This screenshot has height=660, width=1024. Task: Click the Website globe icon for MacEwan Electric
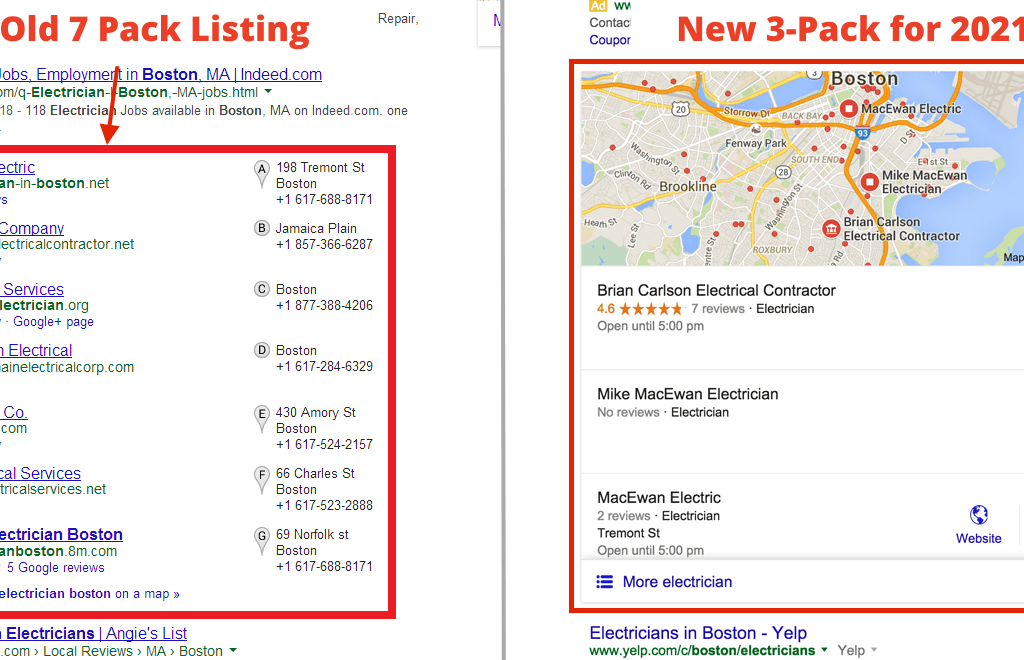[x=978, y=516]
